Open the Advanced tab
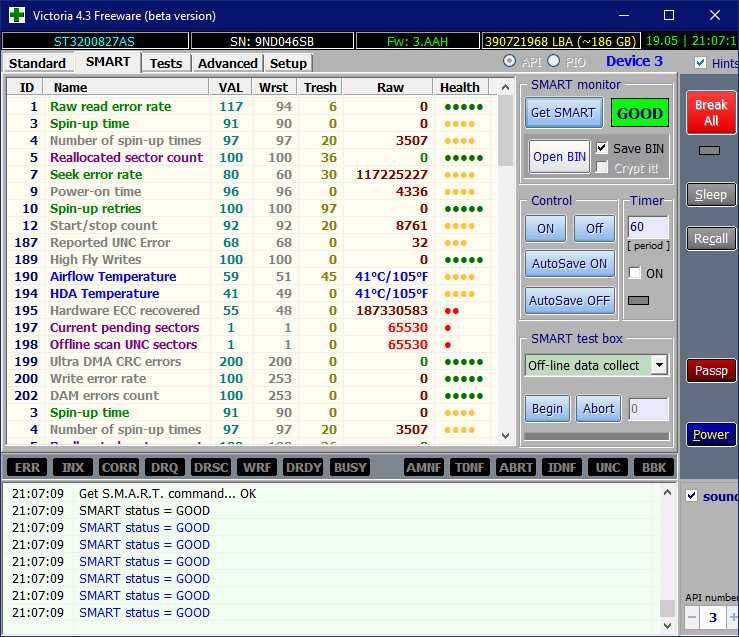This screenshot has width=739, height=637. point(228,63)
